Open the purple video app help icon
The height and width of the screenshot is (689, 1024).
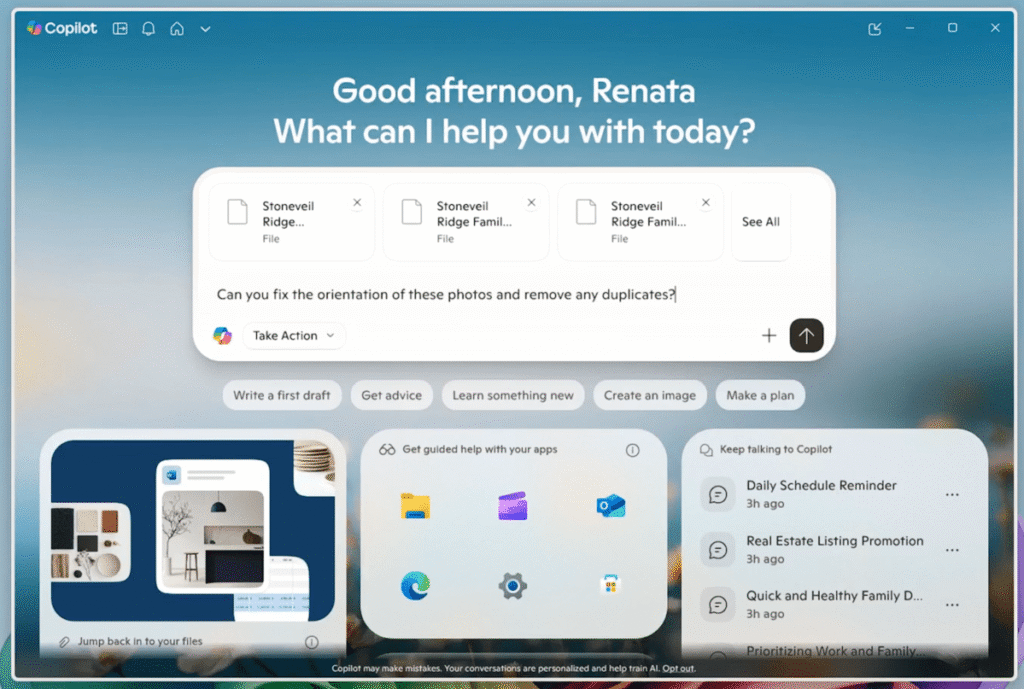(513, 506)
